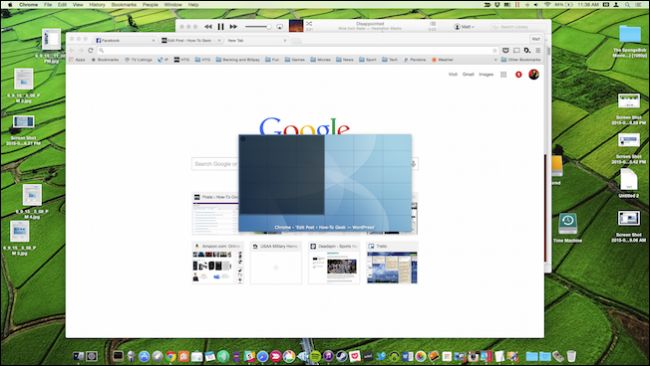Image resolution: width=650 pixels, height=366 pixels.
Task: Open the Weather bookmark
Action: pos(442,60)
